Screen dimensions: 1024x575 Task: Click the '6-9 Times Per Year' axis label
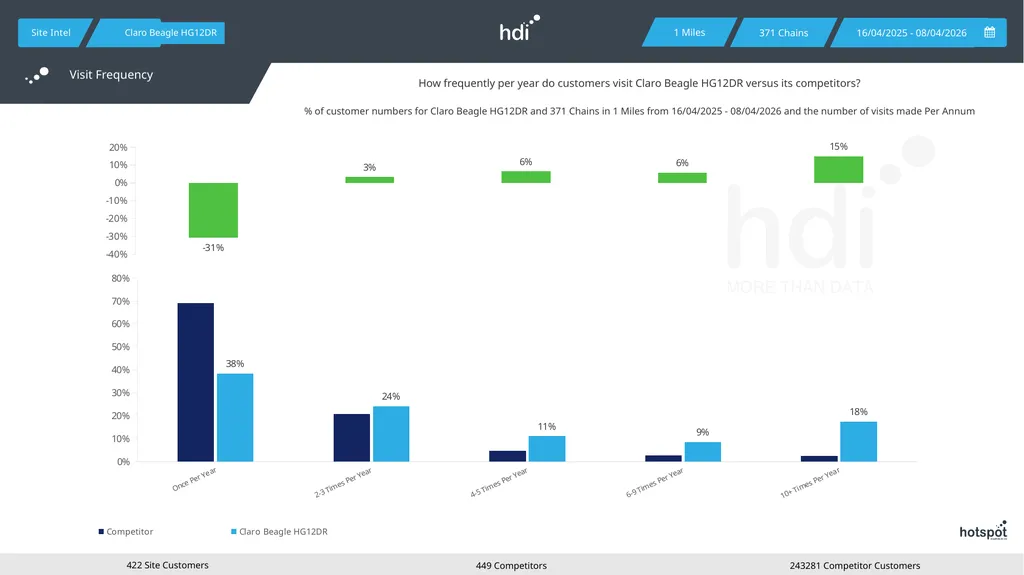[654, 483]
